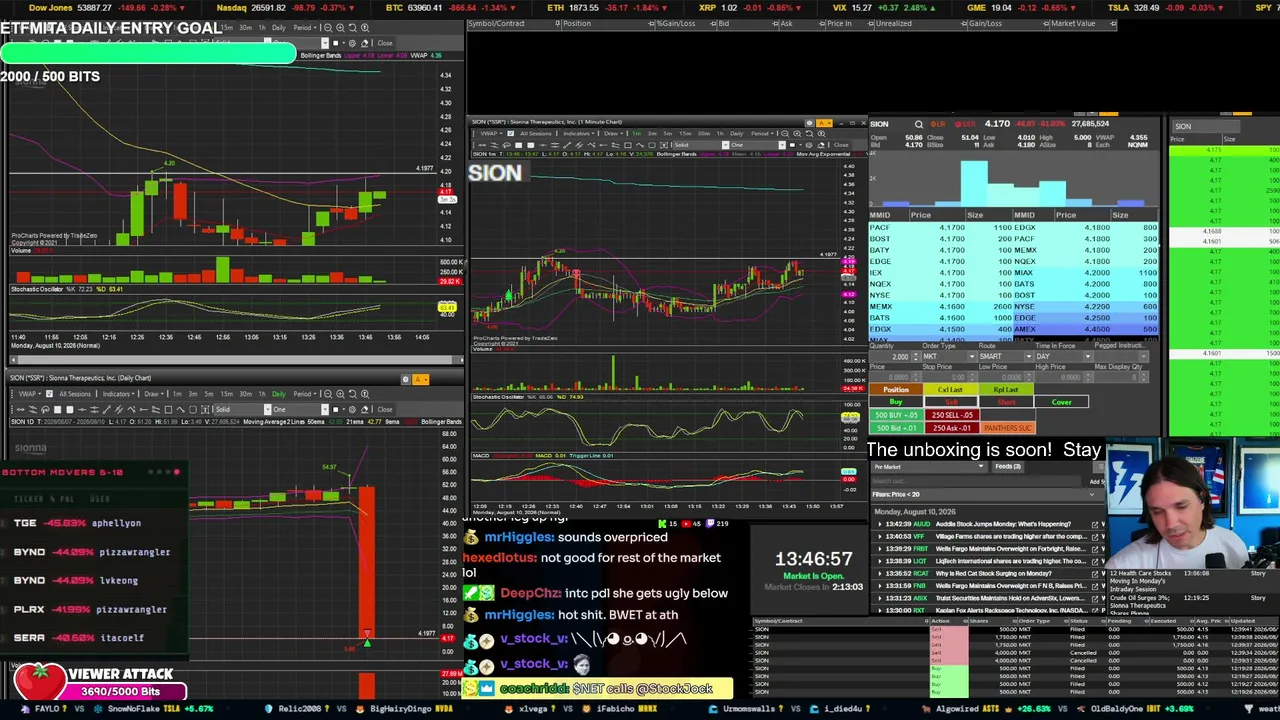Zoom out the 1 Minute Chart

785,134
